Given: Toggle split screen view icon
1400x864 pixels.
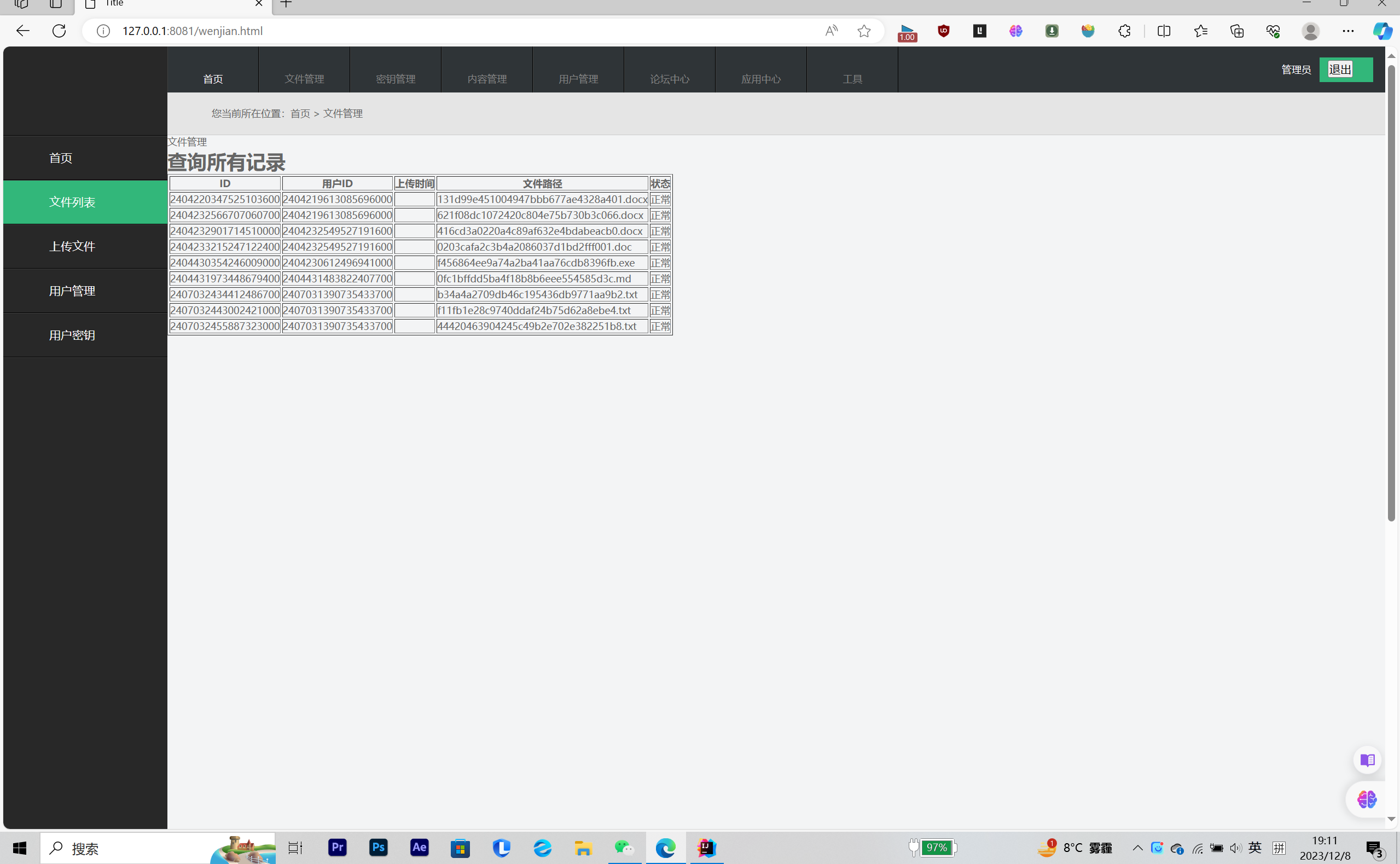Looking at the screenshot, I should 1164,31.
